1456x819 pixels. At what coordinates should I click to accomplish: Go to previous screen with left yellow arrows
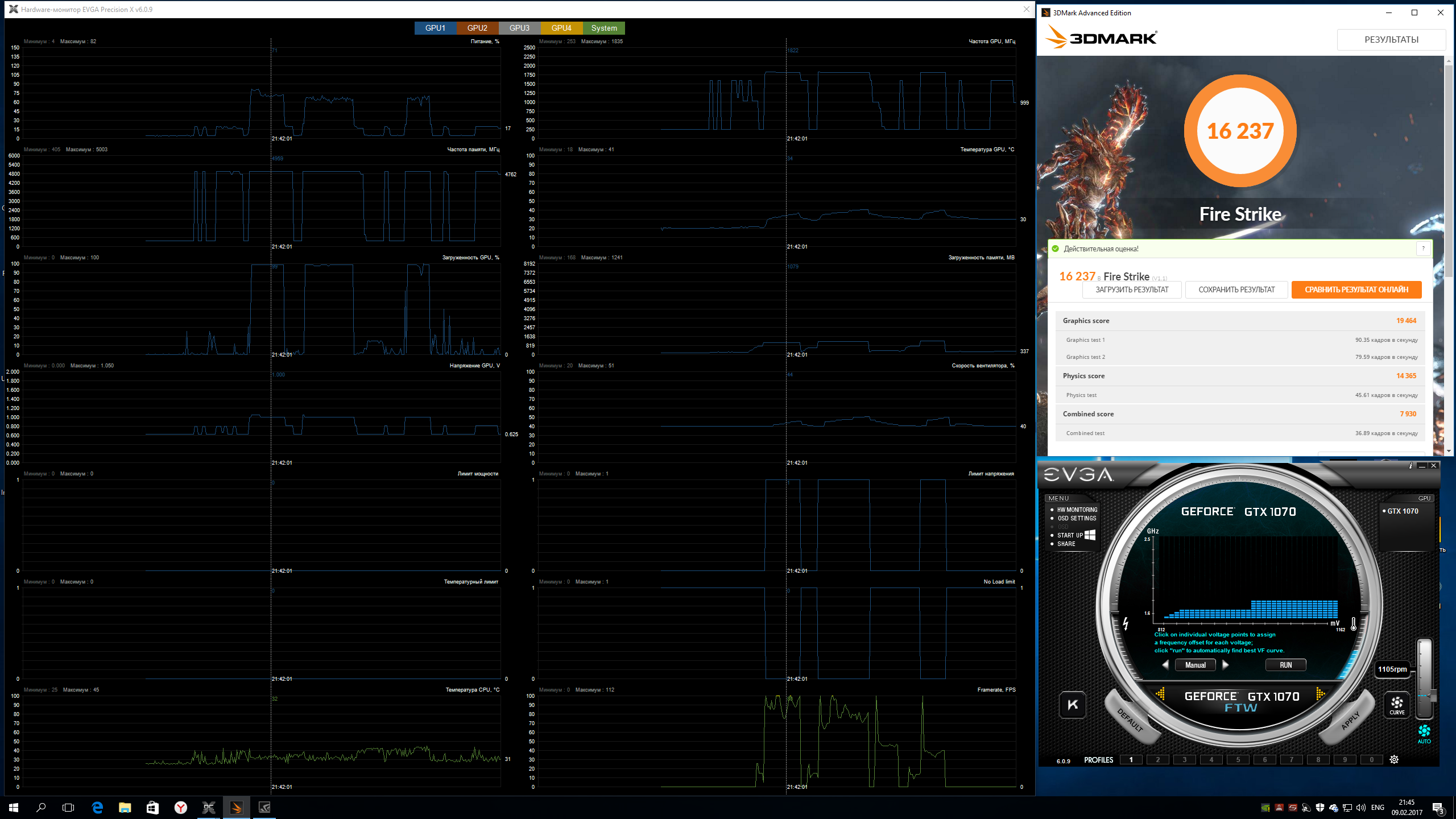coord(1160,694)
